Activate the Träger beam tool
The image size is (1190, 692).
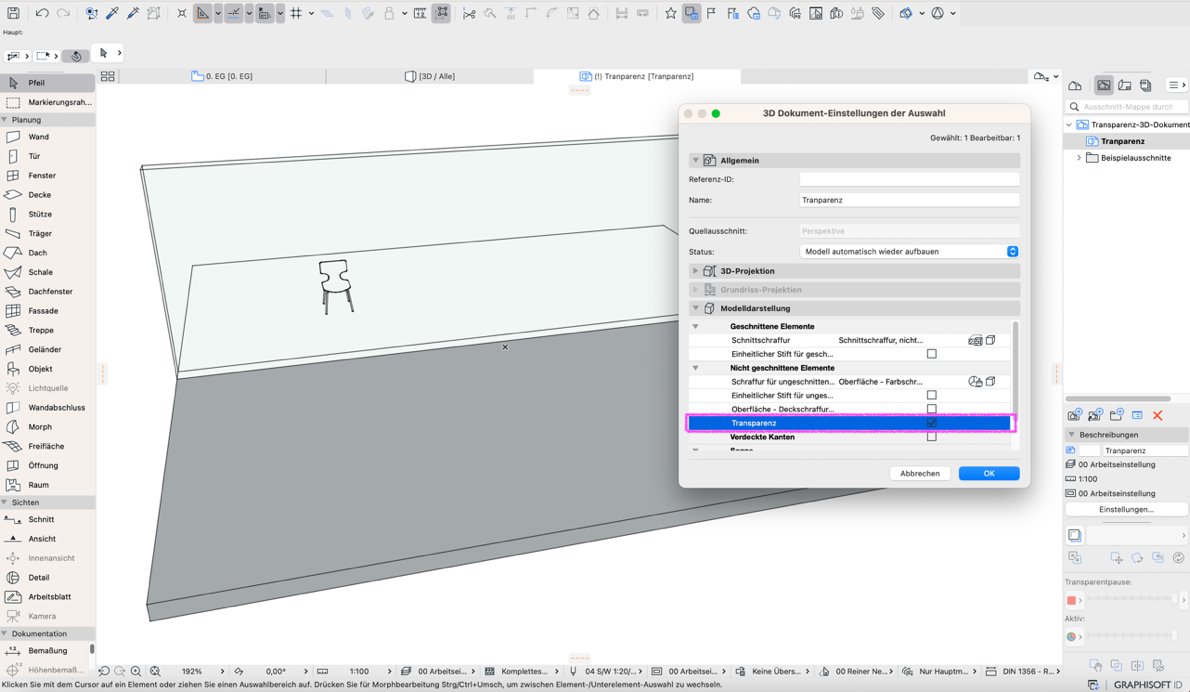(x=47, y=233)
